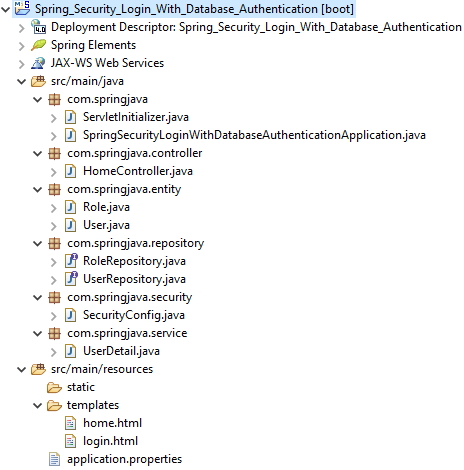Collapse the com.springjava.service package
Screen dimensions: 464x470
[38, 333]
